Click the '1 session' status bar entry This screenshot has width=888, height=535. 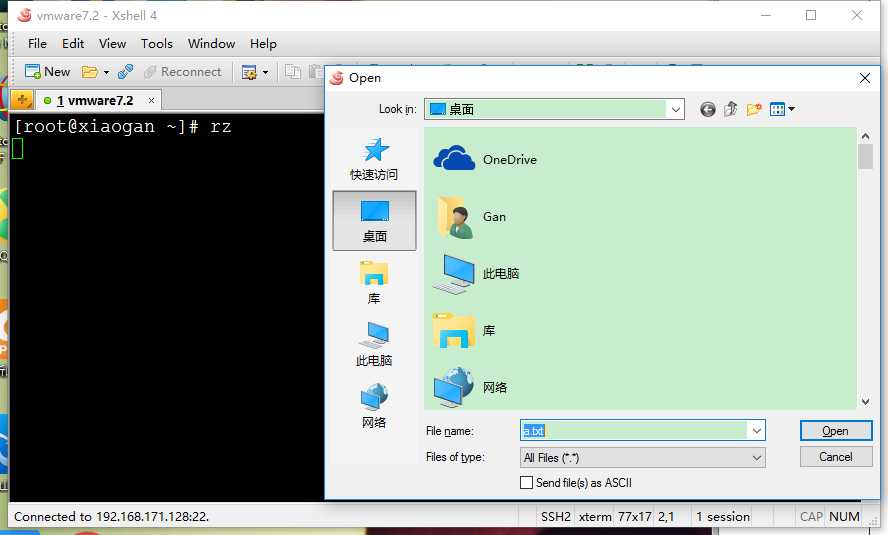coord(723,516)
